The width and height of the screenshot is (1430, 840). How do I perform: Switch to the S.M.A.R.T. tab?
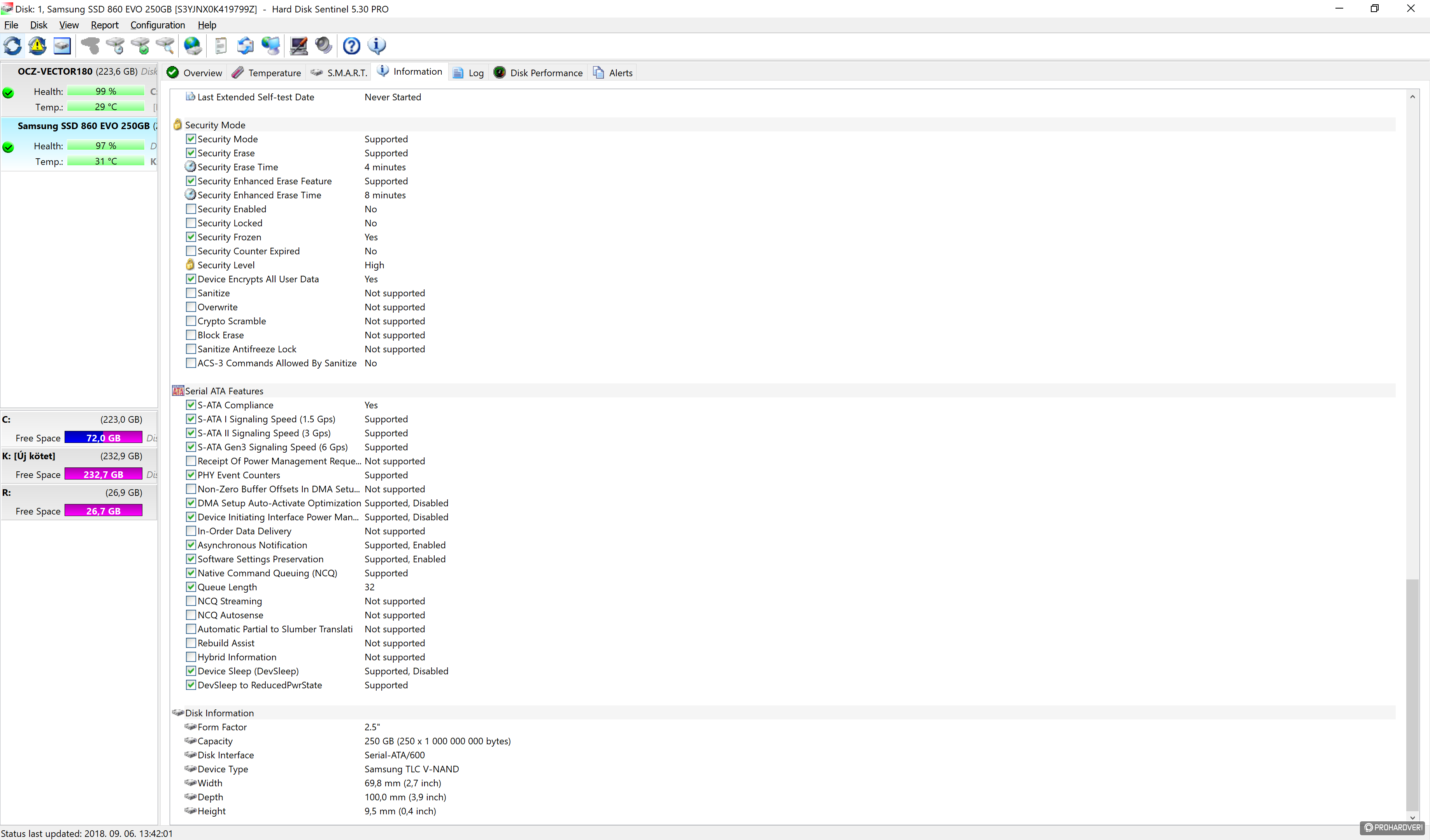tap(339, 73)
